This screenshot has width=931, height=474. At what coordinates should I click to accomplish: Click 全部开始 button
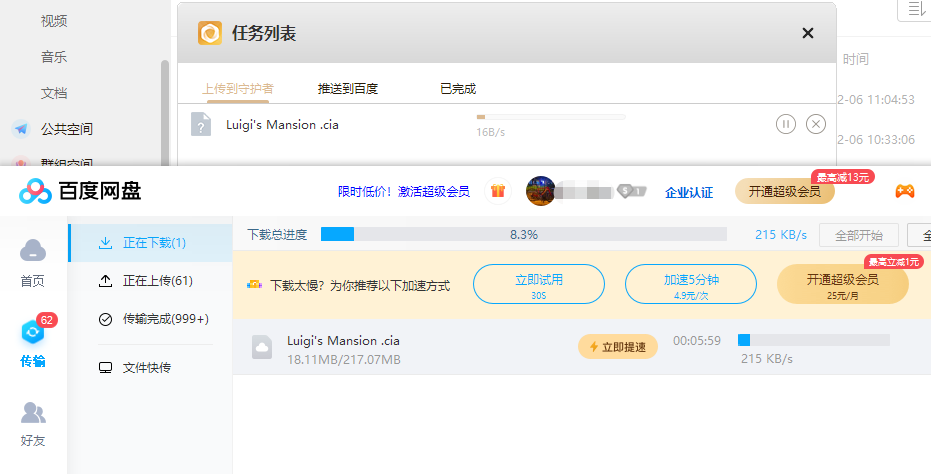tap(859, 235)
